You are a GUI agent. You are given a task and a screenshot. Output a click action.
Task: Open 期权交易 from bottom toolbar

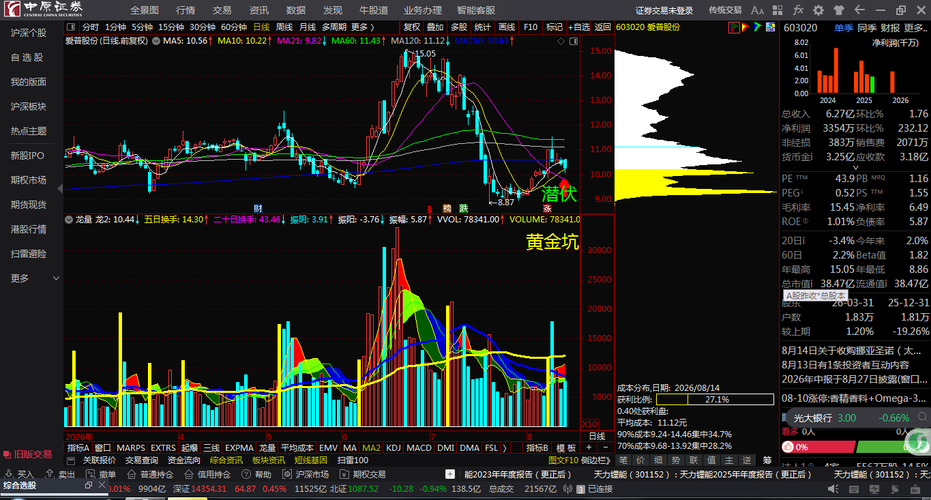[363, 474]
